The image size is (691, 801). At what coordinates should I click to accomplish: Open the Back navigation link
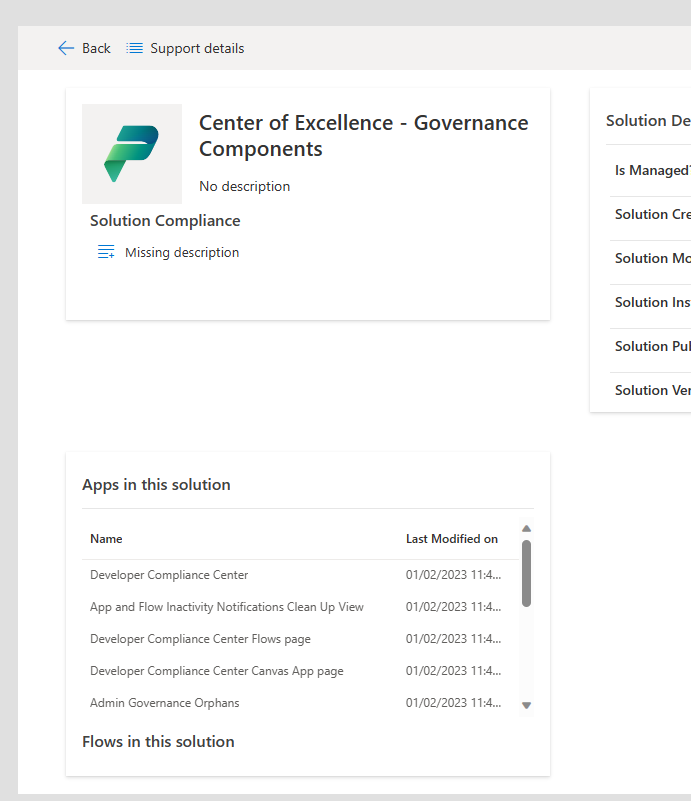(94, 47)
